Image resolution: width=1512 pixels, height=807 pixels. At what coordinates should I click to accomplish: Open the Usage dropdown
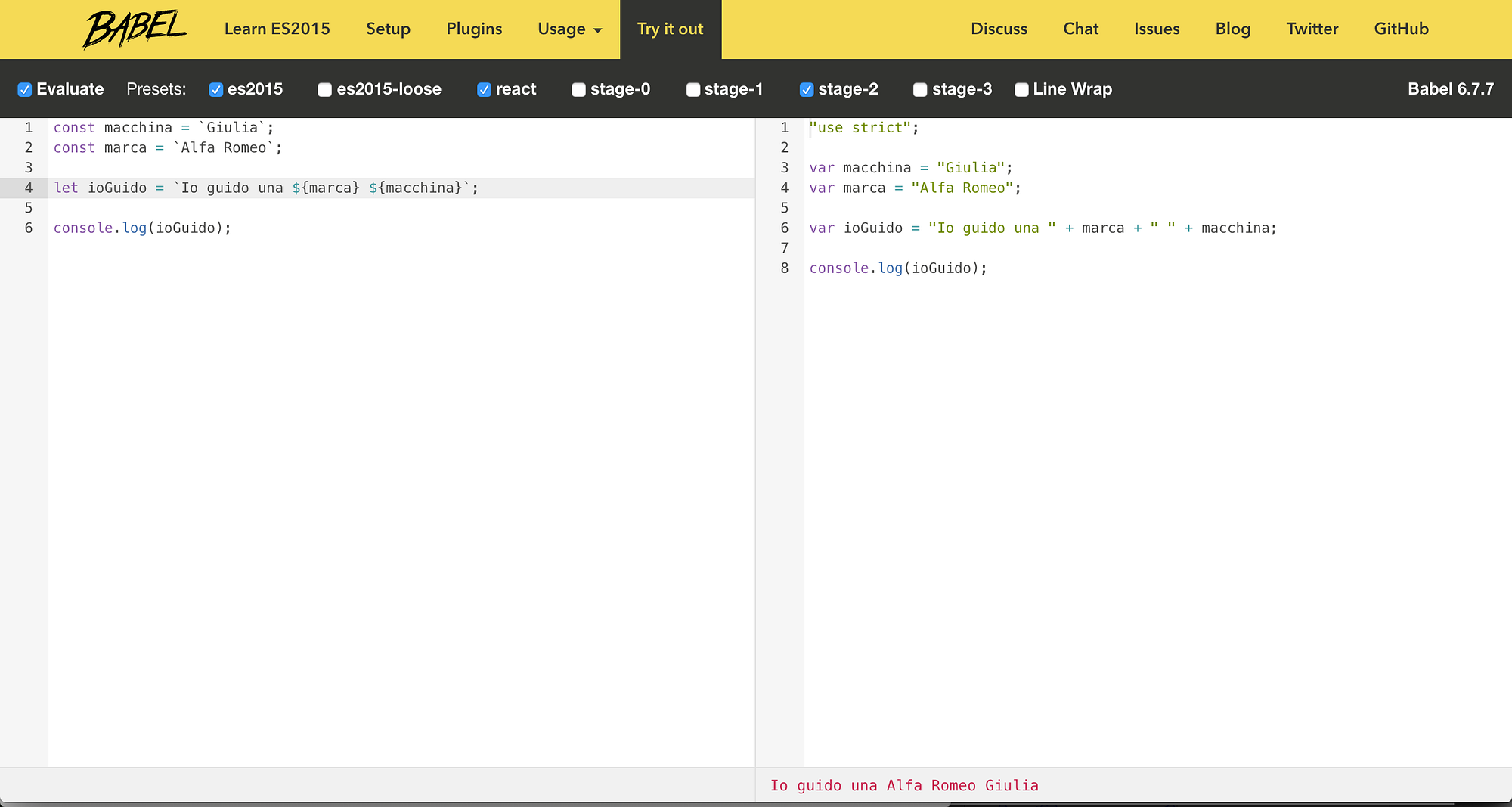569,29
